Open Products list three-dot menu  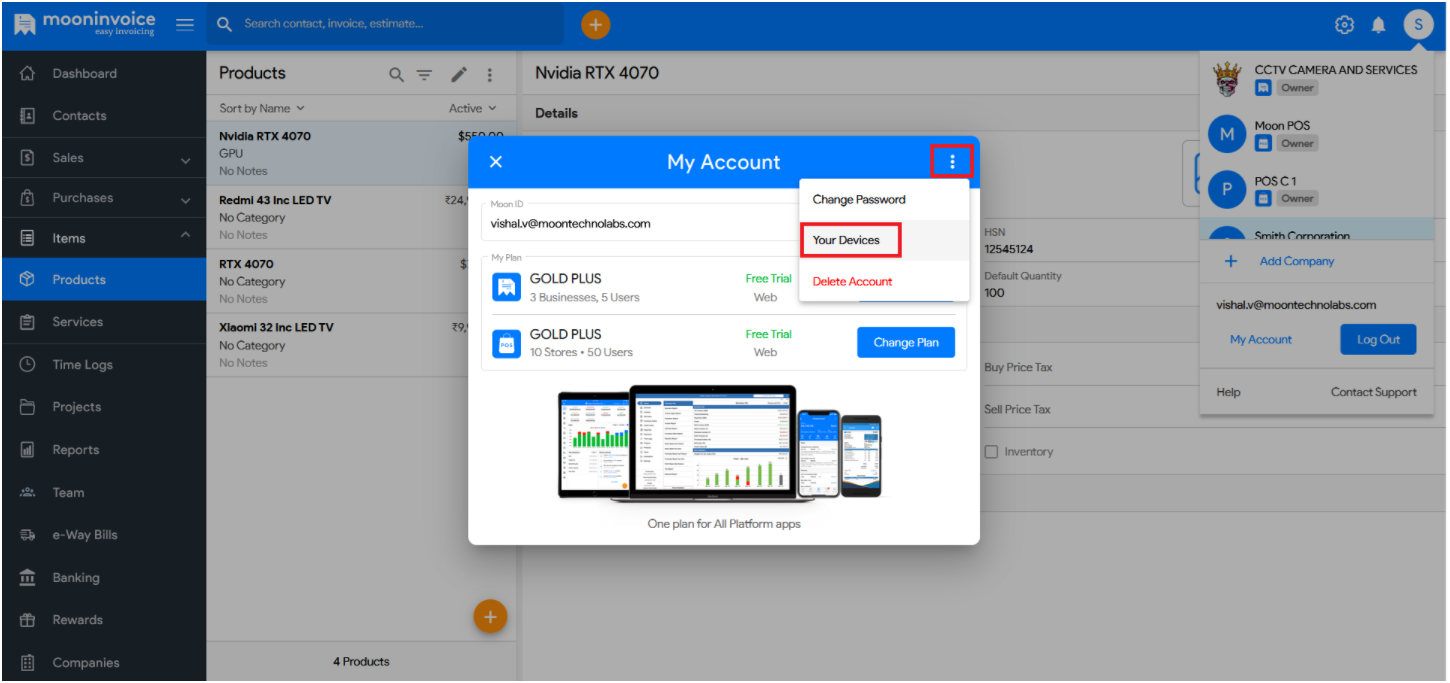pos(490,74)
